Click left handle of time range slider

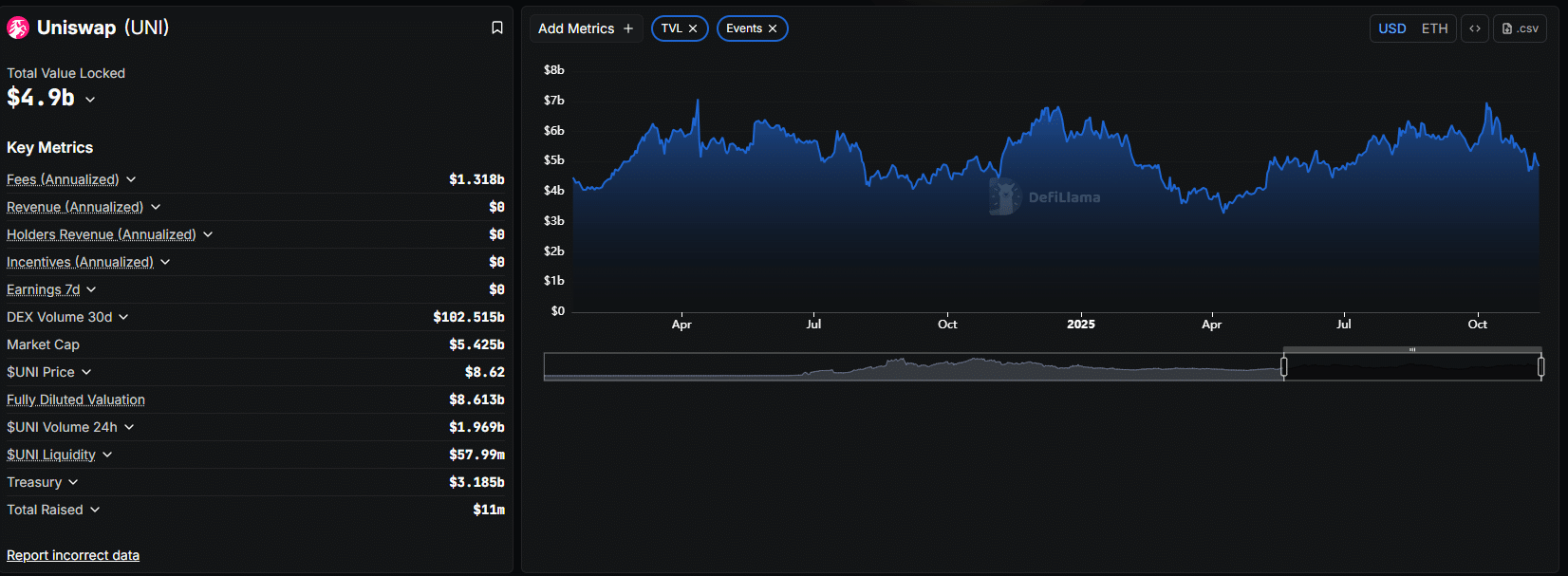coord(1284,366)
